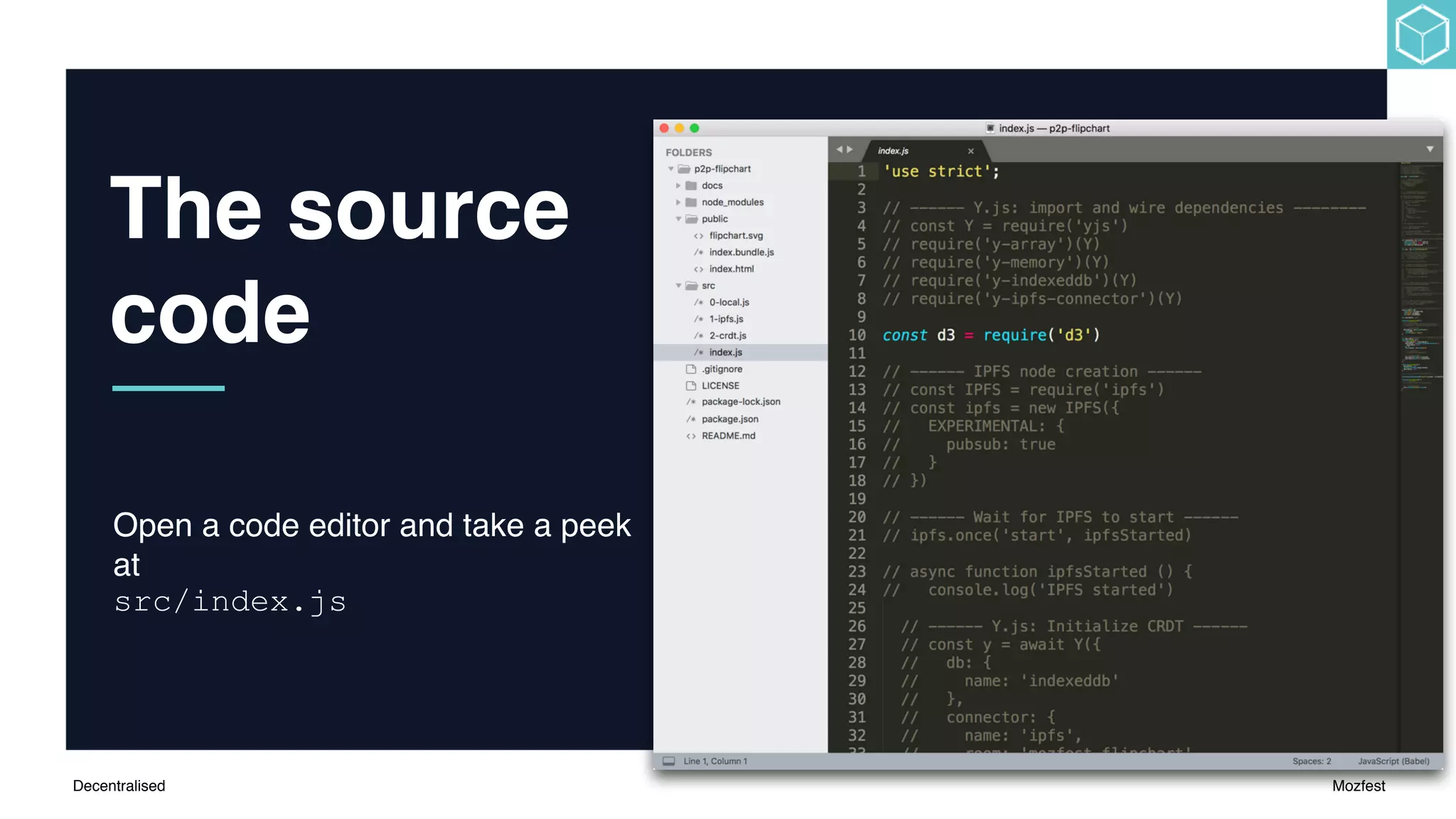Click the index.bundle.js file type icon
The image size is (1456, 819).
point(699,252)
